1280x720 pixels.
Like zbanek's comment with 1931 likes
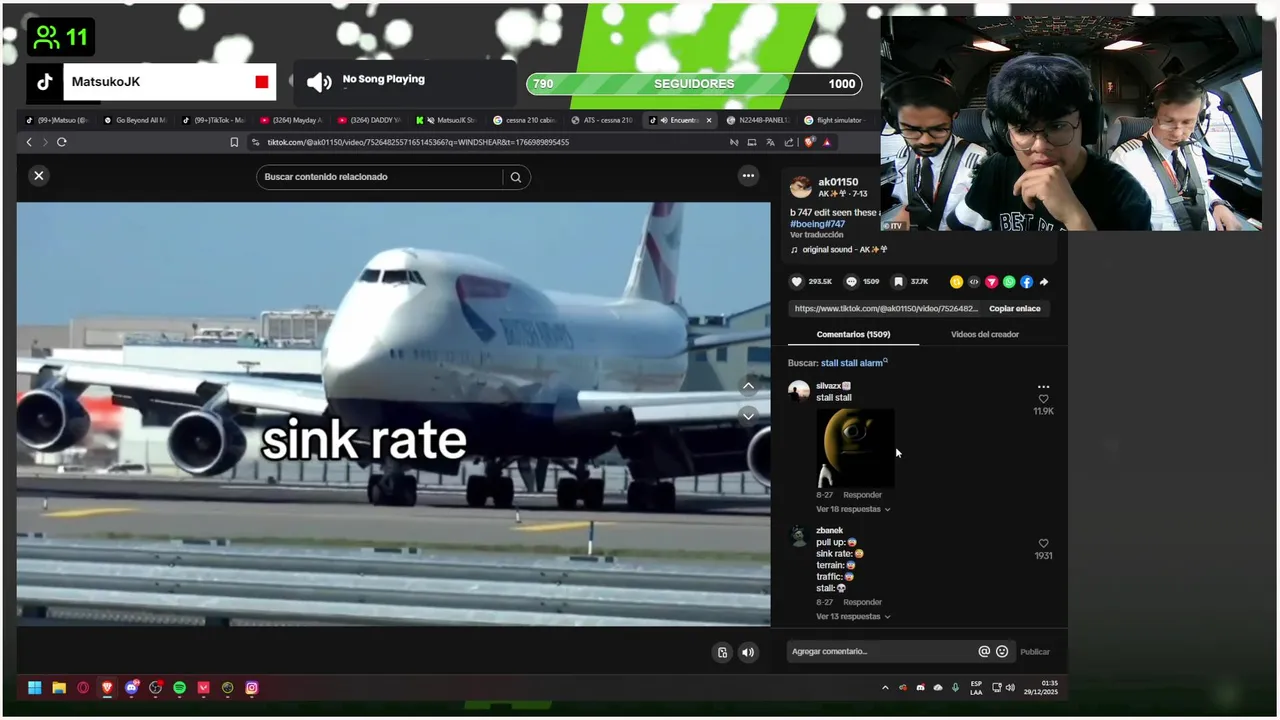(1043, 544)
